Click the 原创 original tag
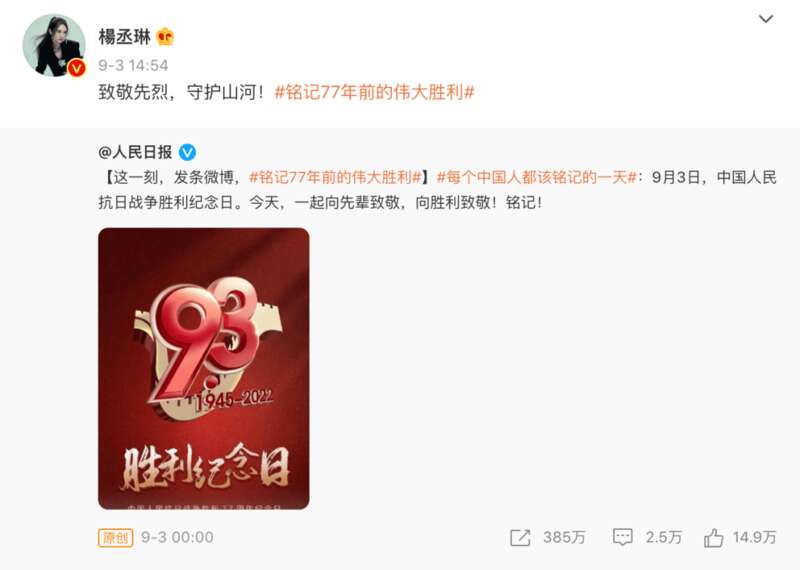Image resolution: width=800 pixels, height=570 pixels. 115,537
